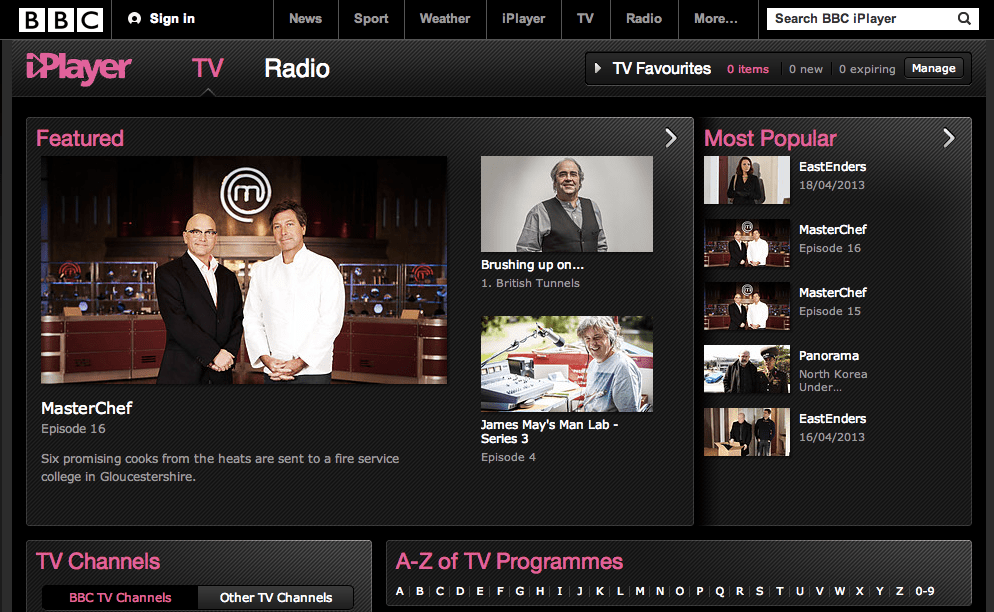The width and height of the screenshot is (994, 612).
Task: Click the search magnifier icon
Action: pyautogui.click(x=964, y=19)
